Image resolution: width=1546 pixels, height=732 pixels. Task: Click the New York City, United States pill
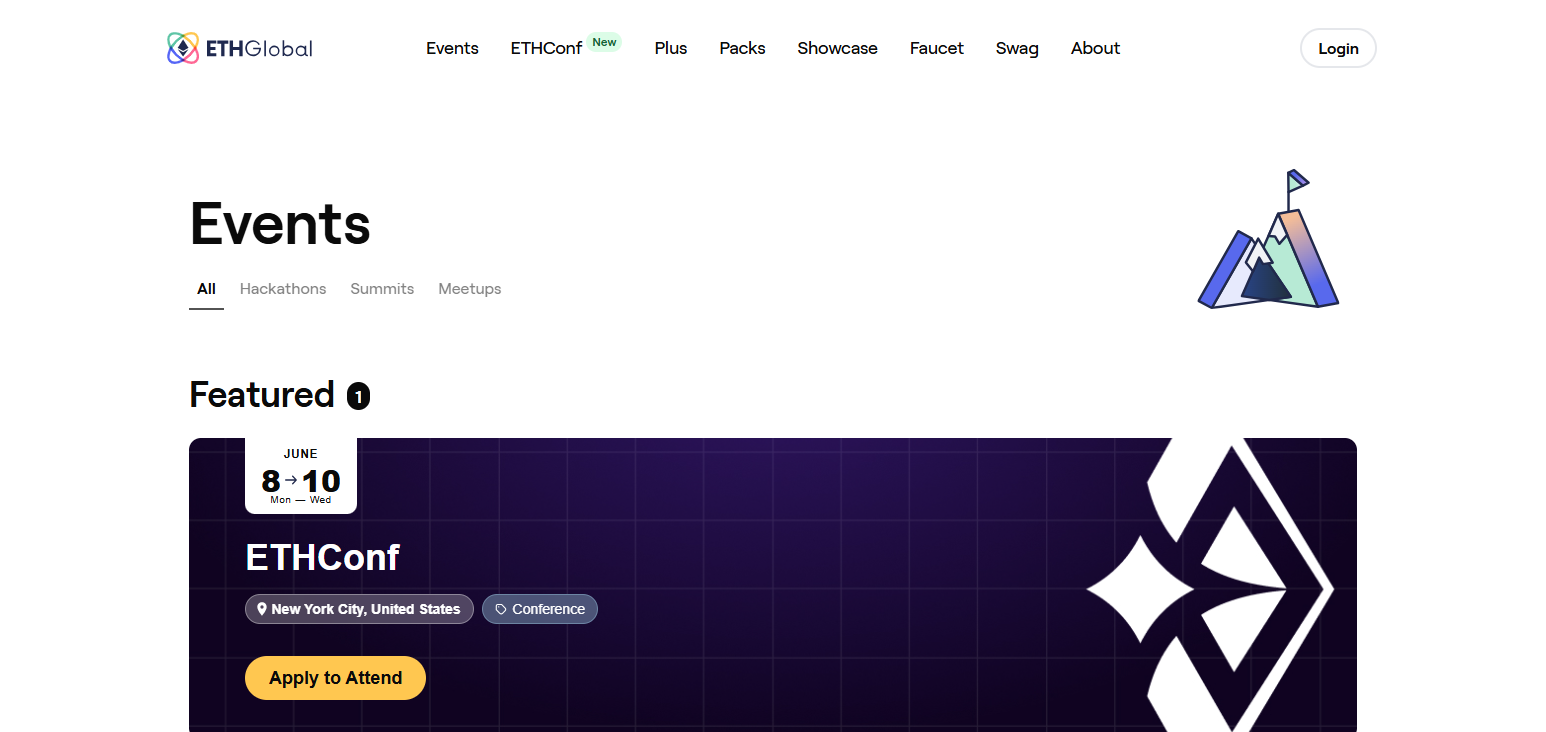pyautogui.click(x=359, y=609)
